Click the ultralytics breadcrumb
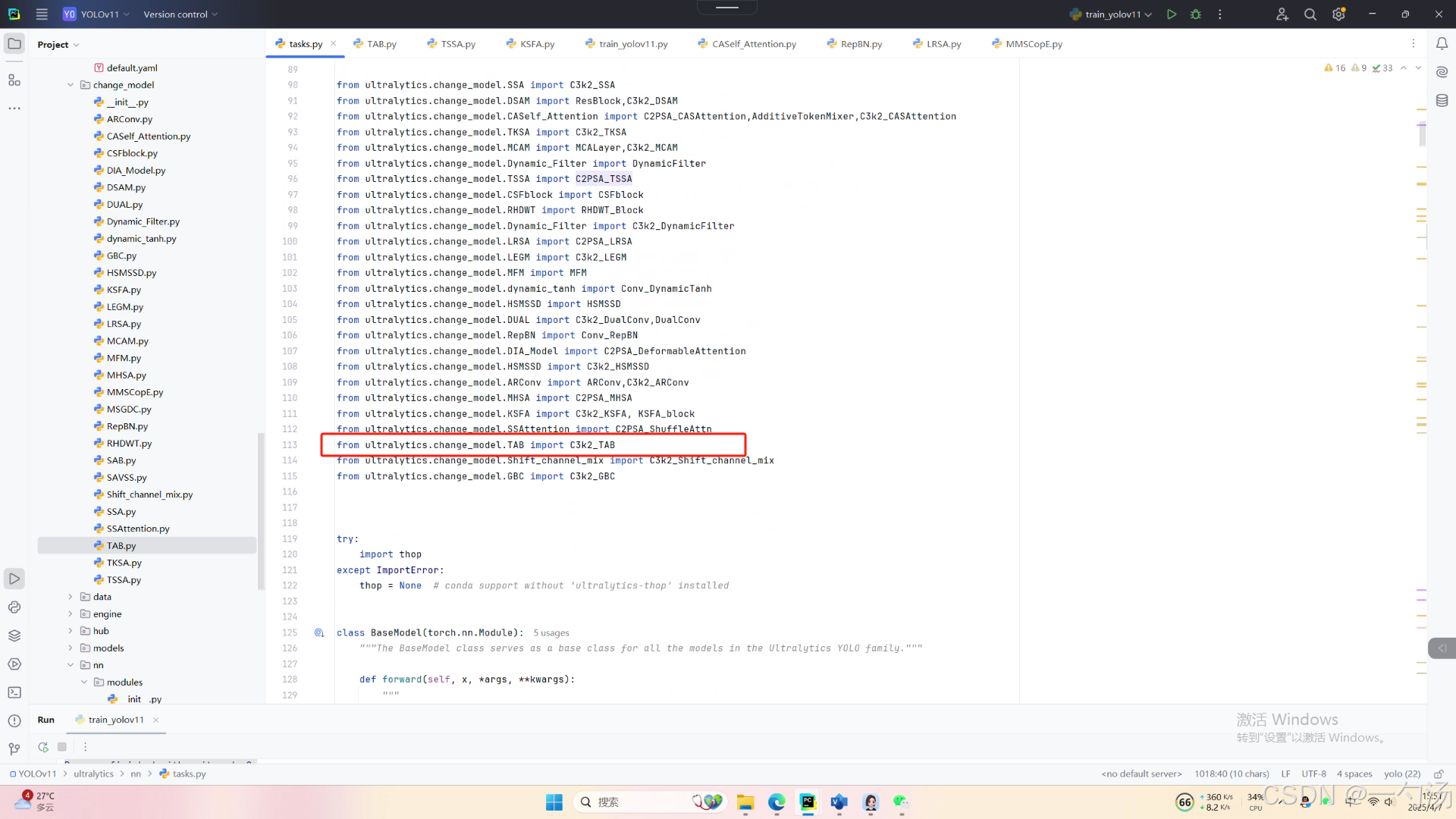1456x819 pixels. click(x=93, y=773)
